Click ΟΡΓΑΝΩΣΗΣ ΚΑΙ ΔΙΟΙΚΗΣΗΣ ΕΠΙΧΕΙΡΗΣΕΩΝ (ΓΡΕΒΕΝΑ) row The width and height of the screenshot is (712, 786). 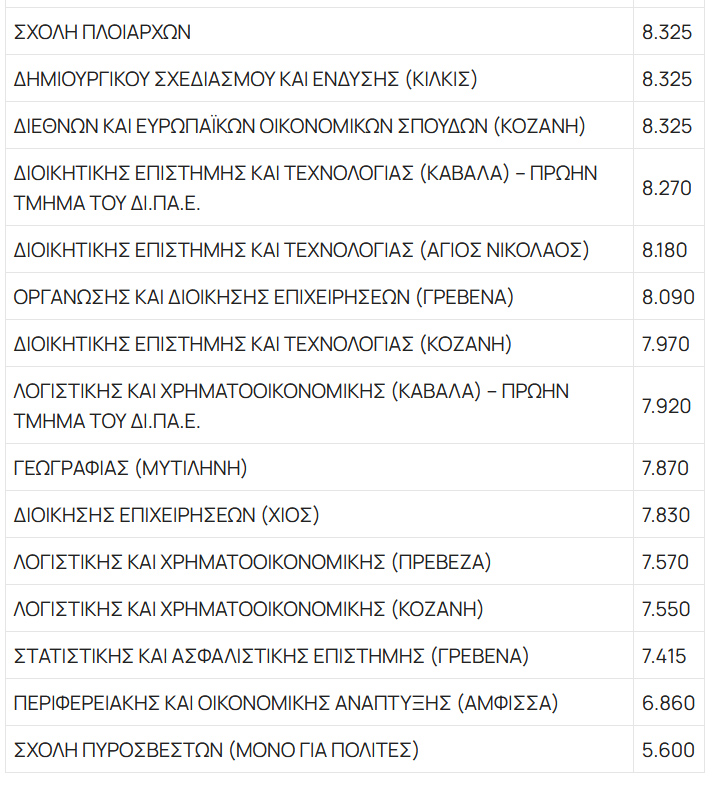[x=264, y=297]
